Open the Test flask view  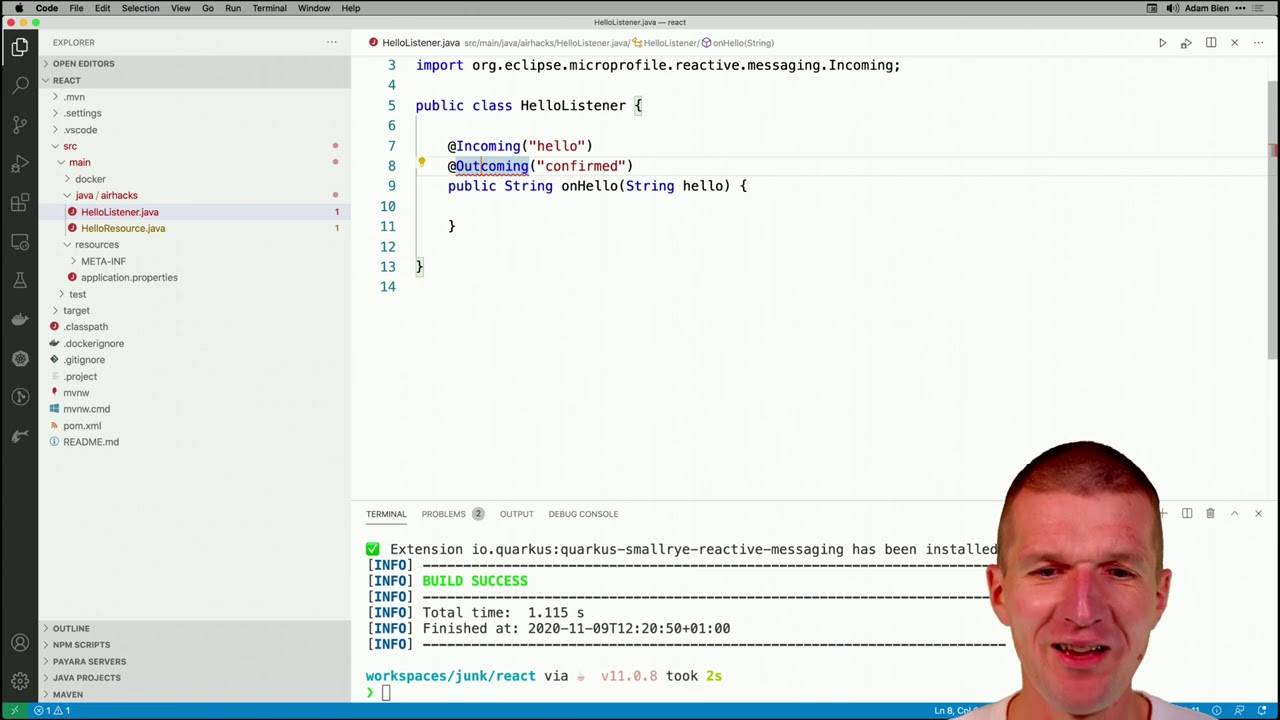click(x=20, y=281)
